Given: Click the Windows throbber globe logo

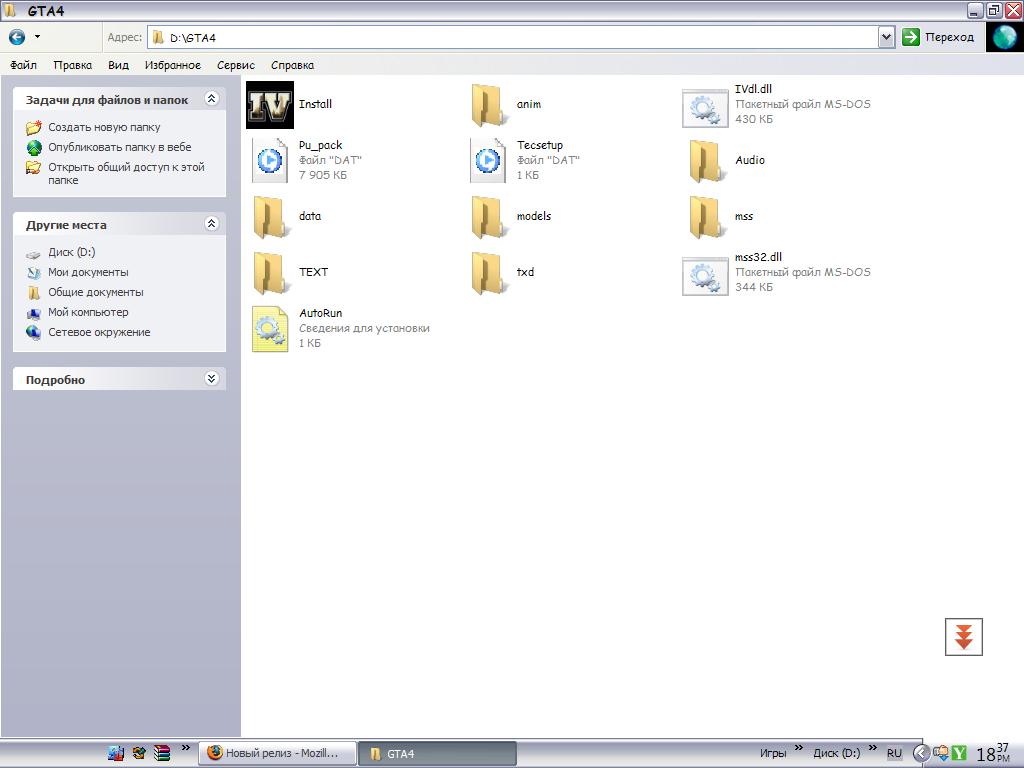Looking at the screenshot, I should [1004, 37].
